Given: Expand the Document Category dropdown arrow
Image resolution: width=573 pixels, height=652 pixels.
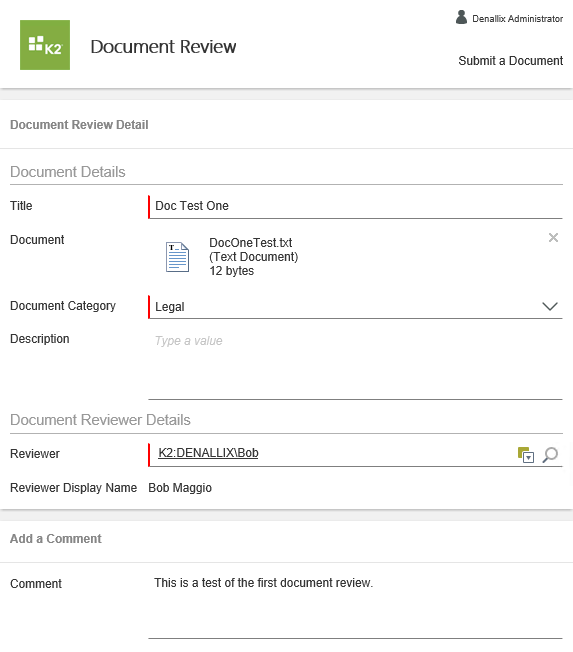Looking at the screenshot, I should (550, 306).
